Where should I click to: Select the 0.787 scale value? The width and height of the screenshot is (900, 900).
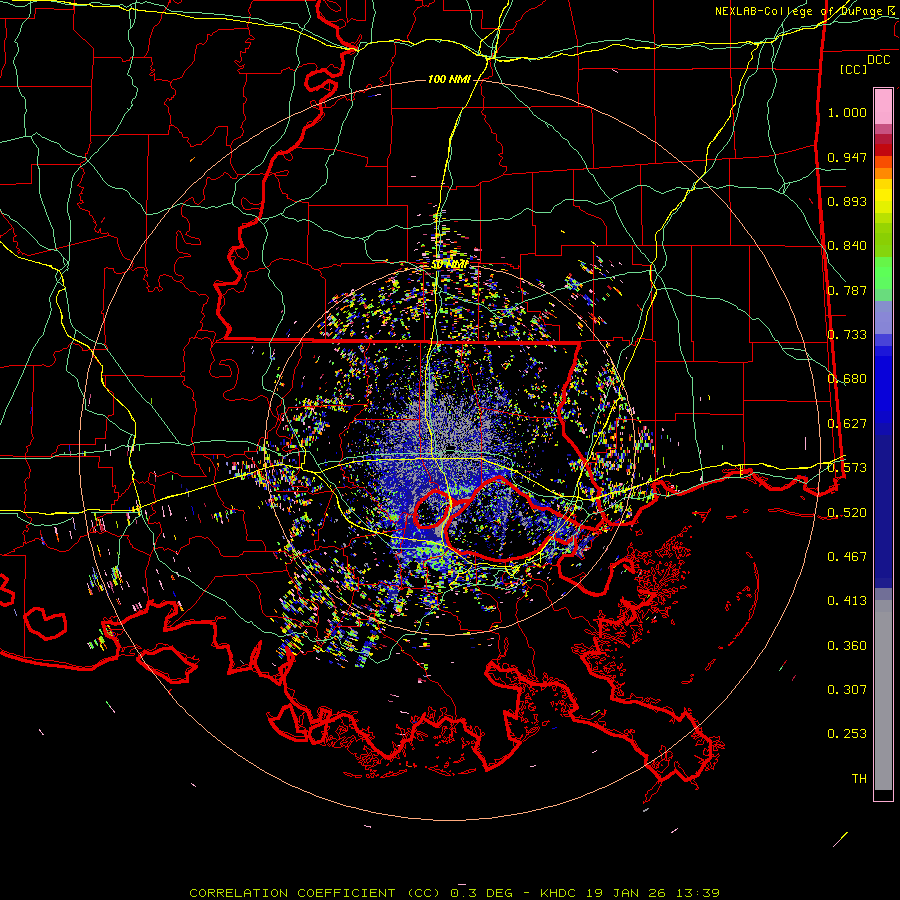(x=847, y=290)
